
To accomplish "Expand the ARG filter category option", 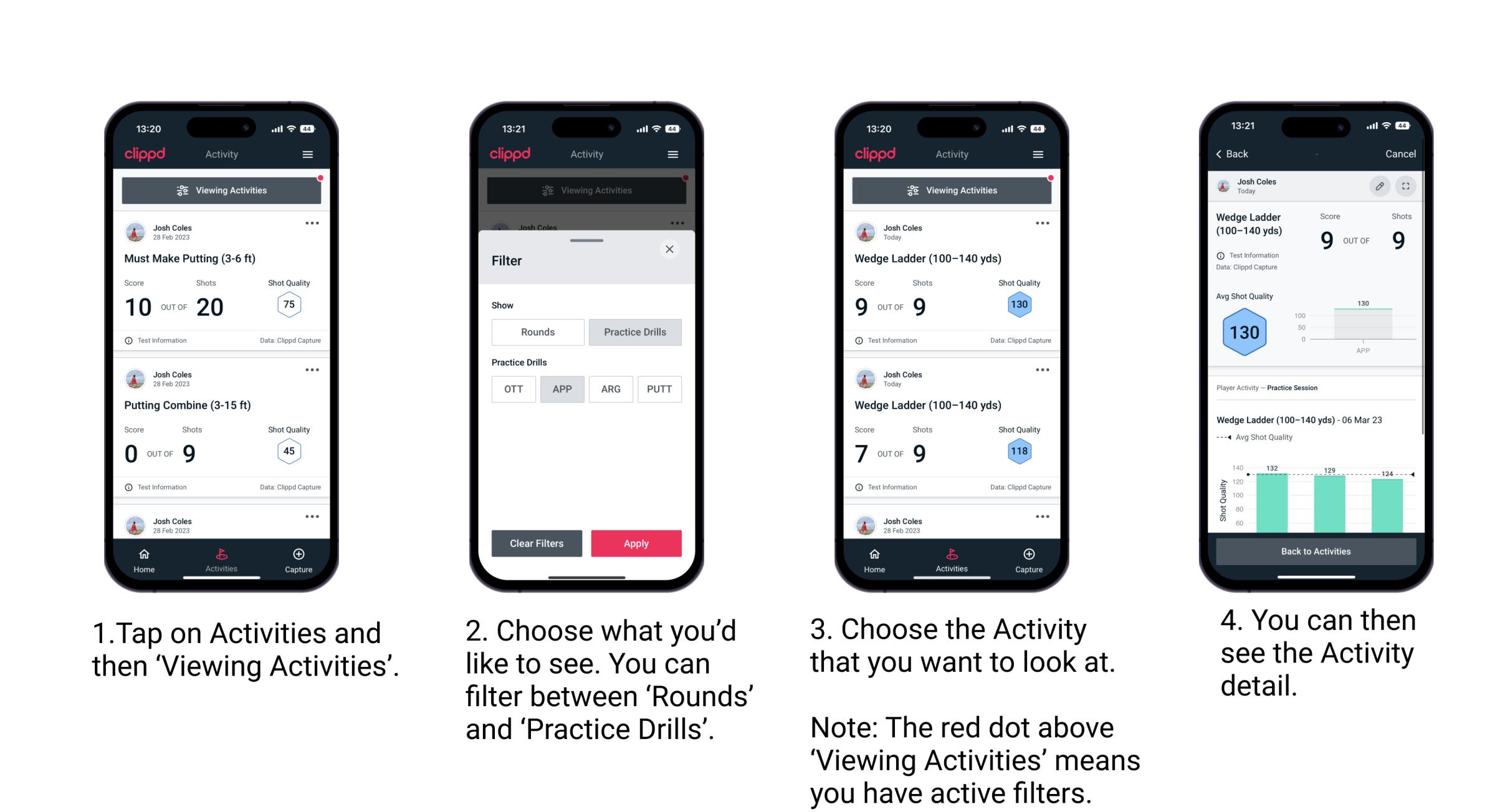I will (610, 390).
